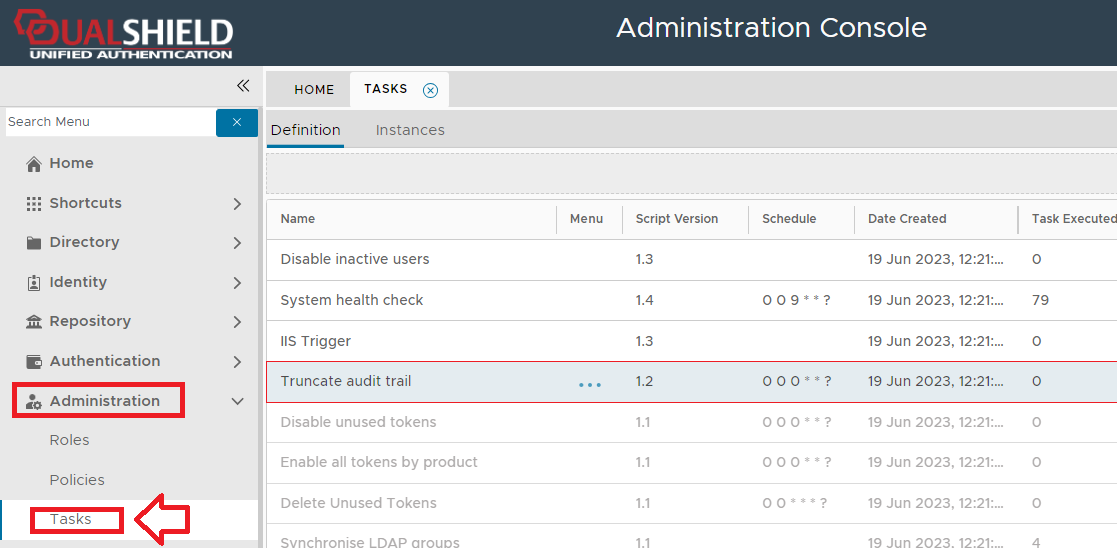The height and width of the screenshot is (548, 1117).
Task: Open Roles under Administration
Action: [70, 440]
